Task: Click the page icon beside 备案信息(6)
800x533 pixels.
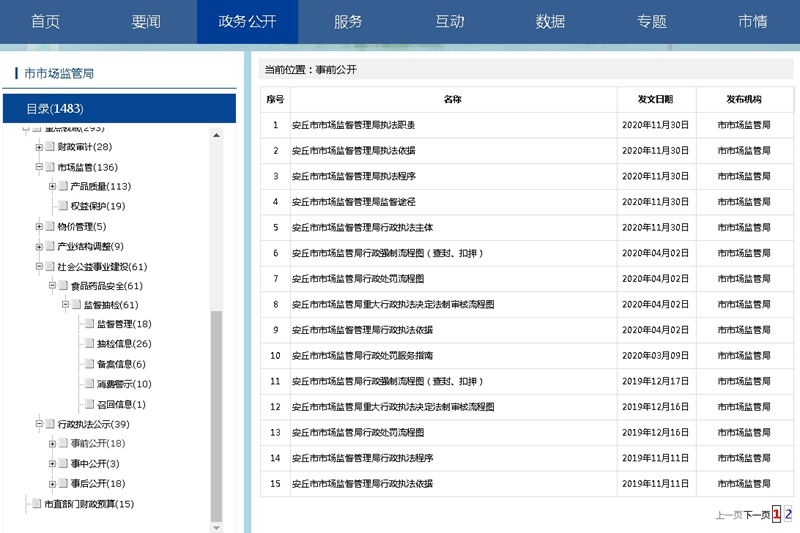Action: coord(89,364)
